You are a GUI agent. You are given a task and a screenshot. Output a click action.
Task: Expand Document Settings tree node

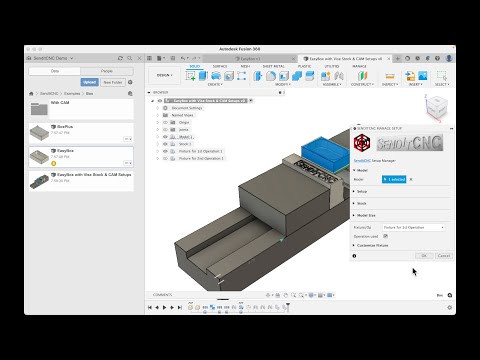click(158, 108)
